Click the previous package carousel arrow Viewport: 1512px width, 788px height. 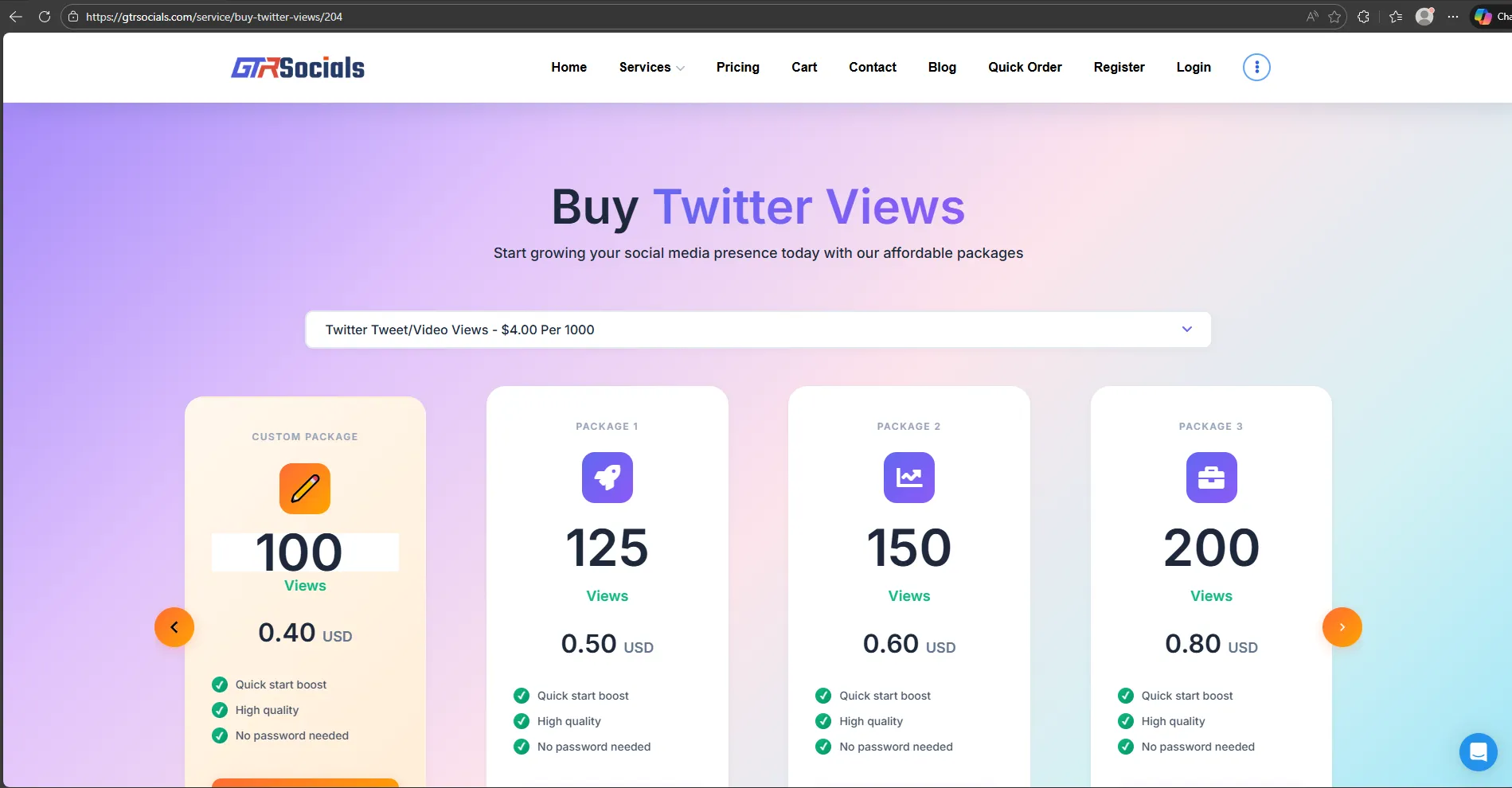[174, 626]
